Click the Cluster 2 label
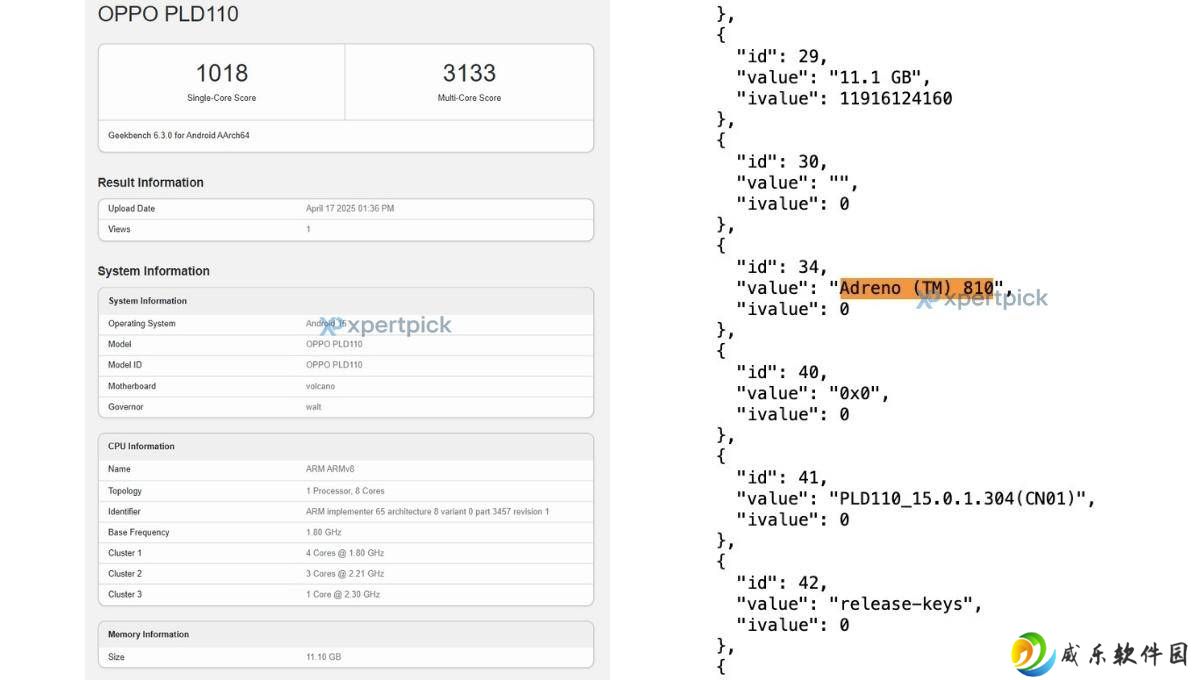 pyautogui.click(x=125, y=574)
